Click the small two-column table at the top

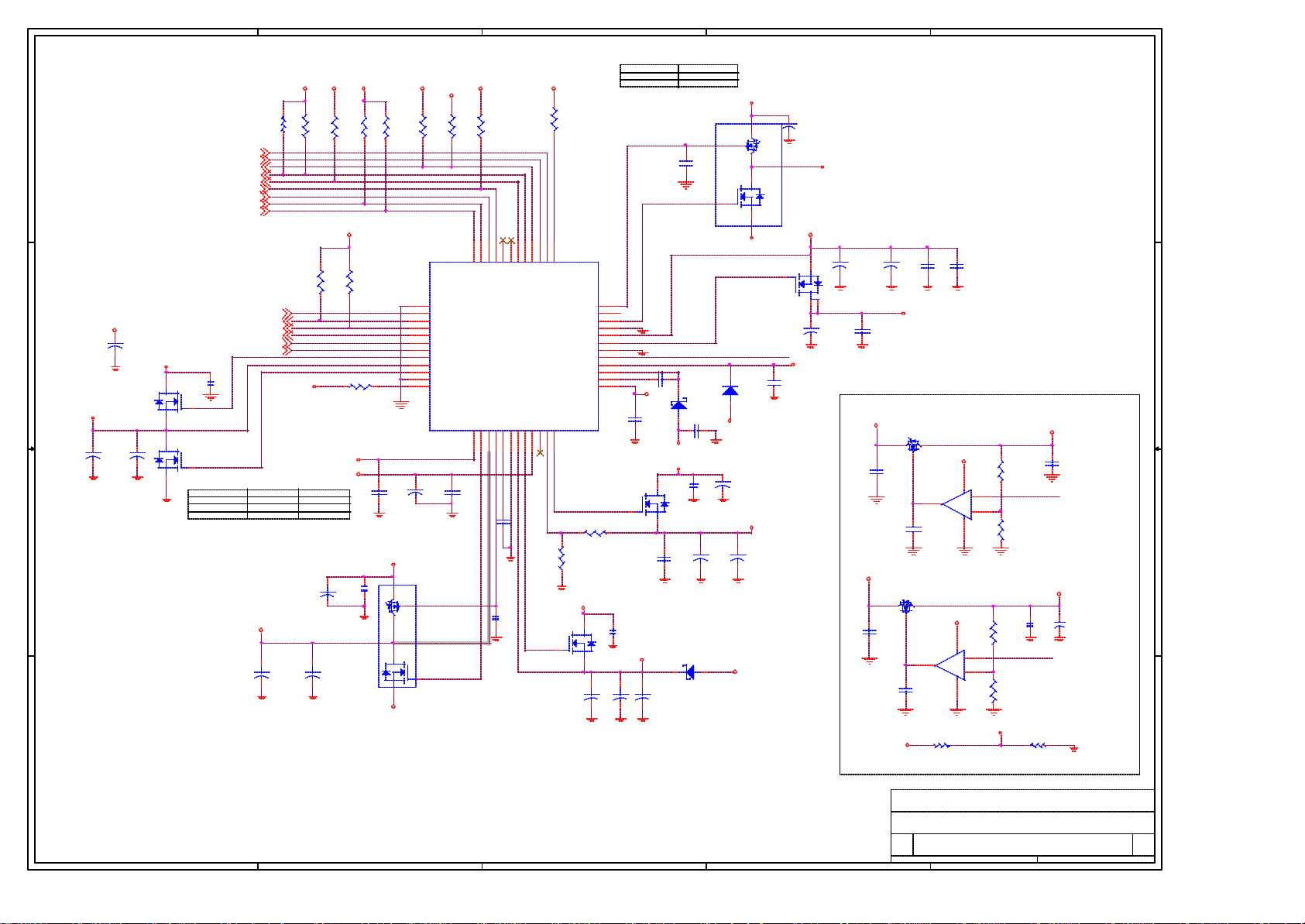[679, 76]
